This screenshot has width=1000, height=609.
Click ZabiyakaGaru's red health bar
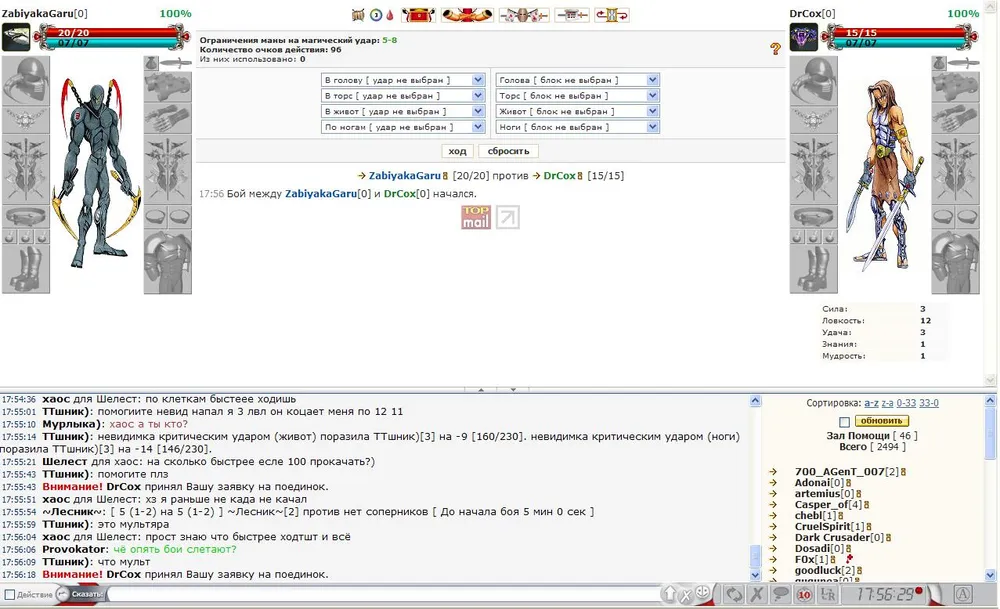(110, 32)
